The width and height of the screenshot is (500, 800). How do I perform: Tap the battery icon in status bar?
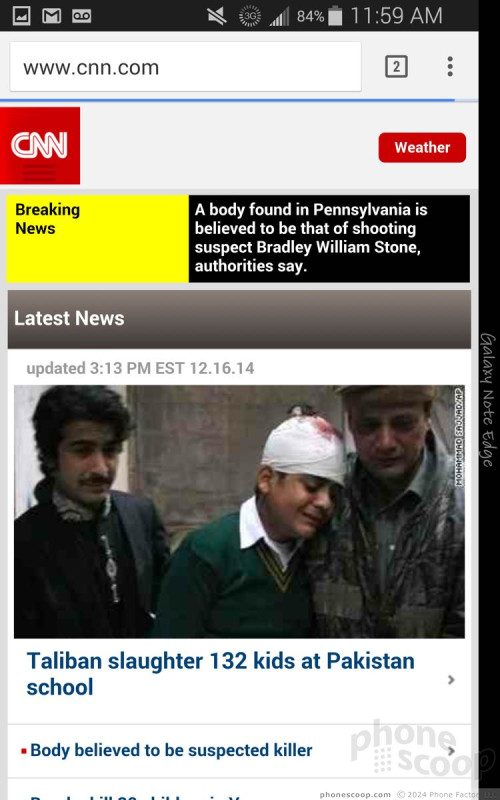(x=335, y=16)
